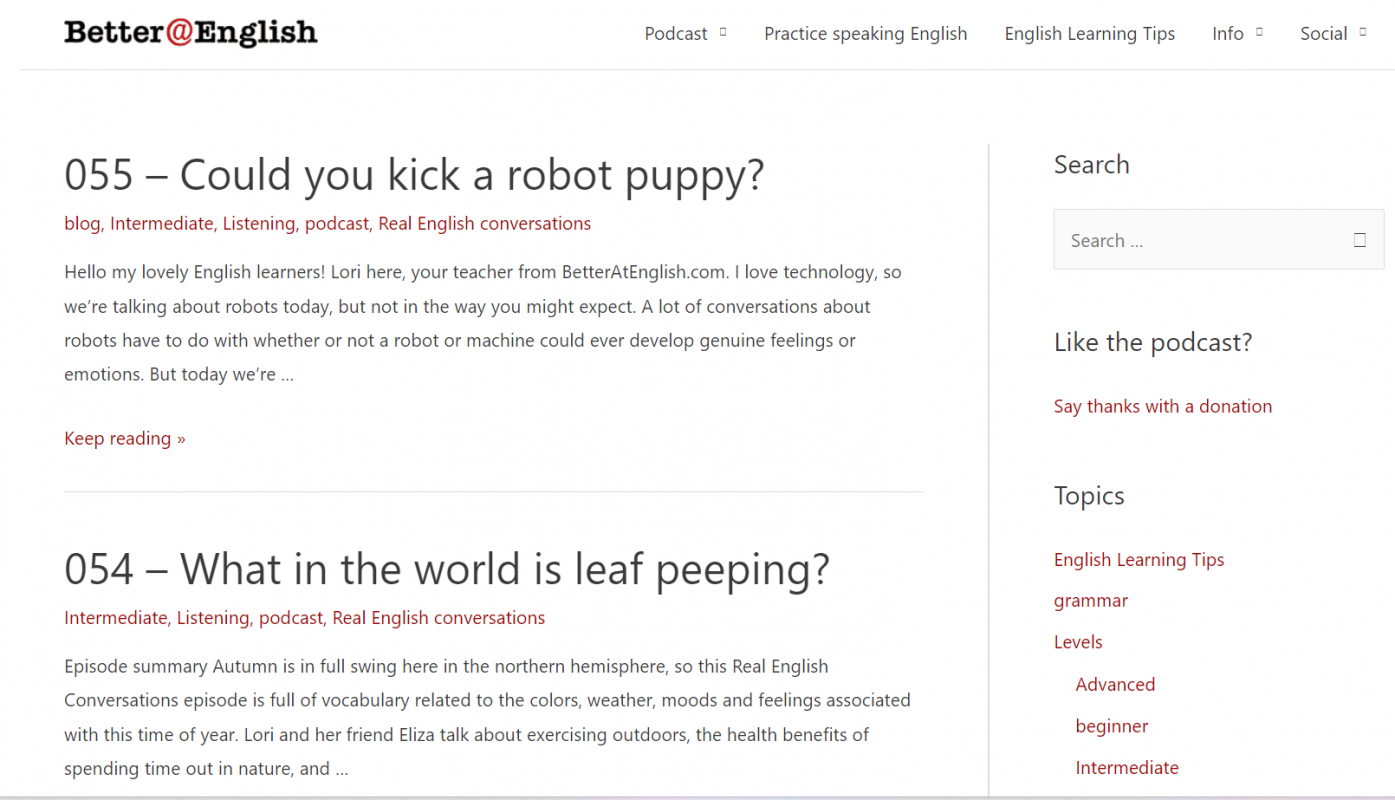Open Practice speaking English menu item

(865, 34)
